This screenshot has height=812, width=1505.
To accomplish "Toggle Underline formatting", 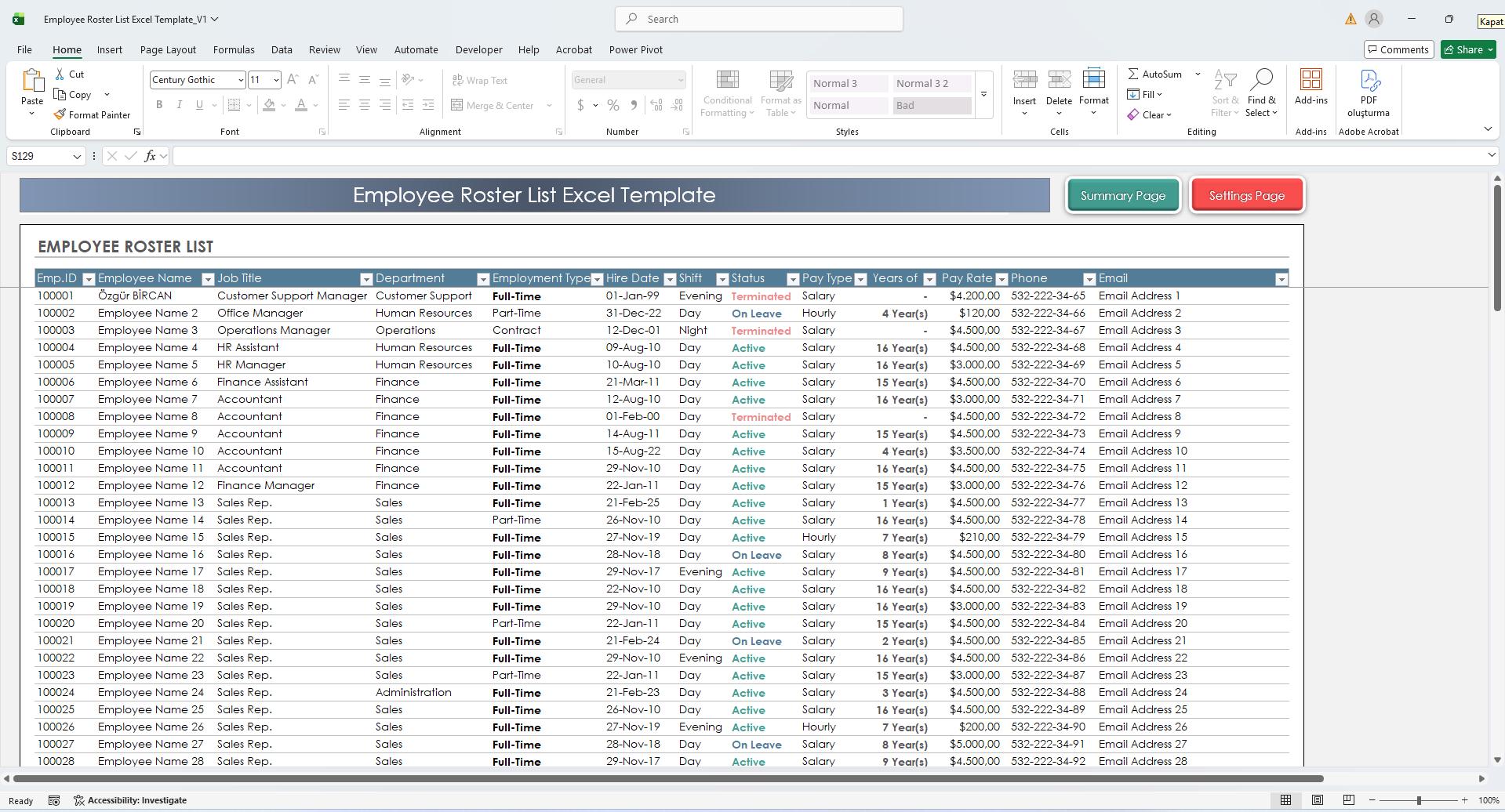I will (x=199, y=105).
